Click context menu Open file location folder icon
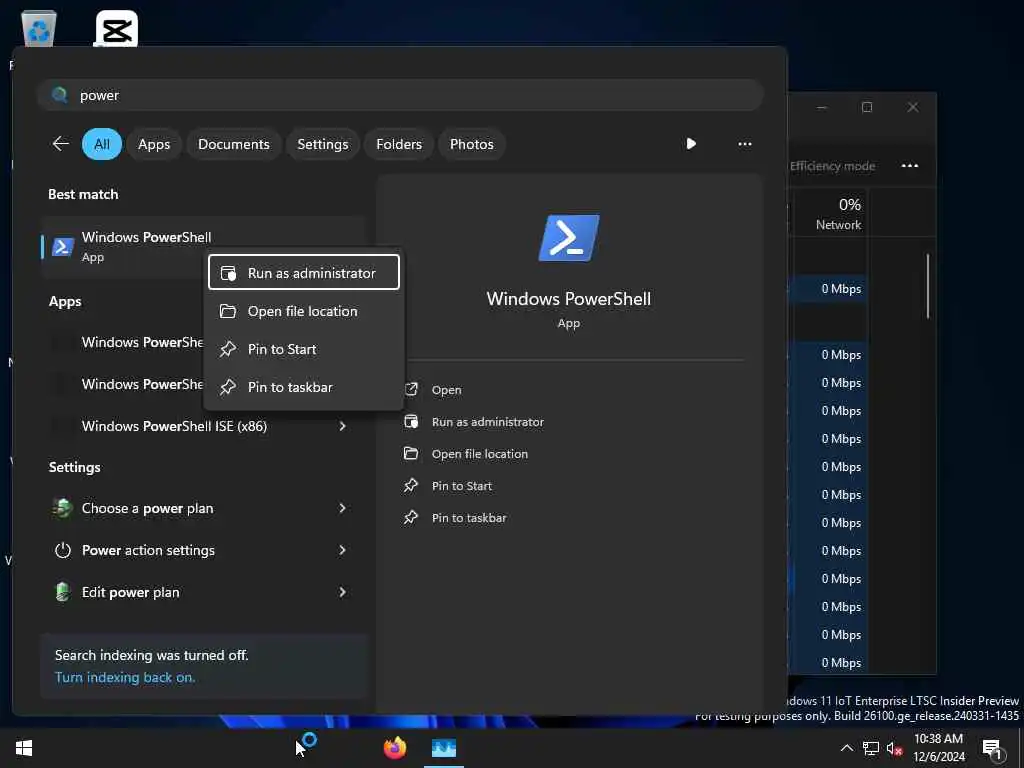Screen dimensions: 1024x768 tap(228, 311)
